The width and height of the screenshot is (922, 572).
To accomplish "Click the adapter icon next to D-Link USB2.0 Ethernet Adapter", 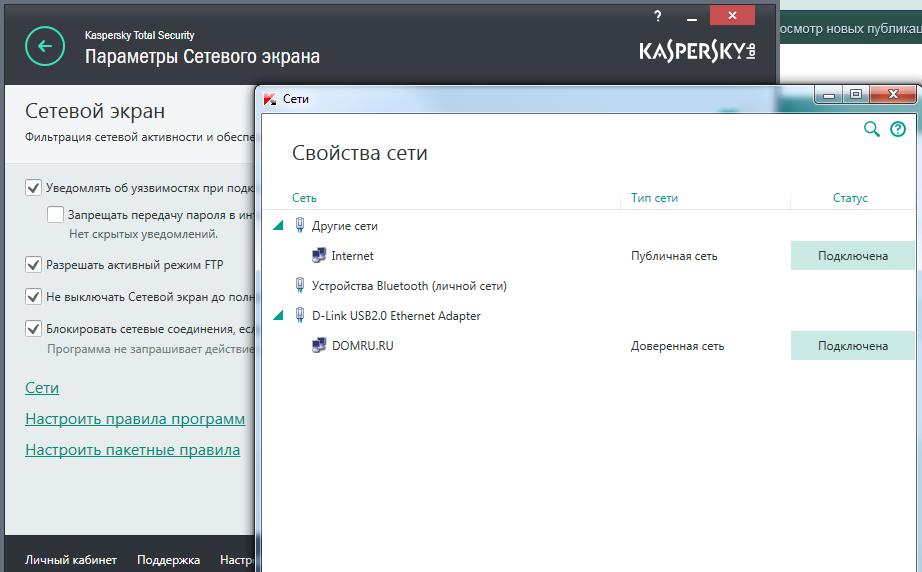I will click(x=299, y=316).
